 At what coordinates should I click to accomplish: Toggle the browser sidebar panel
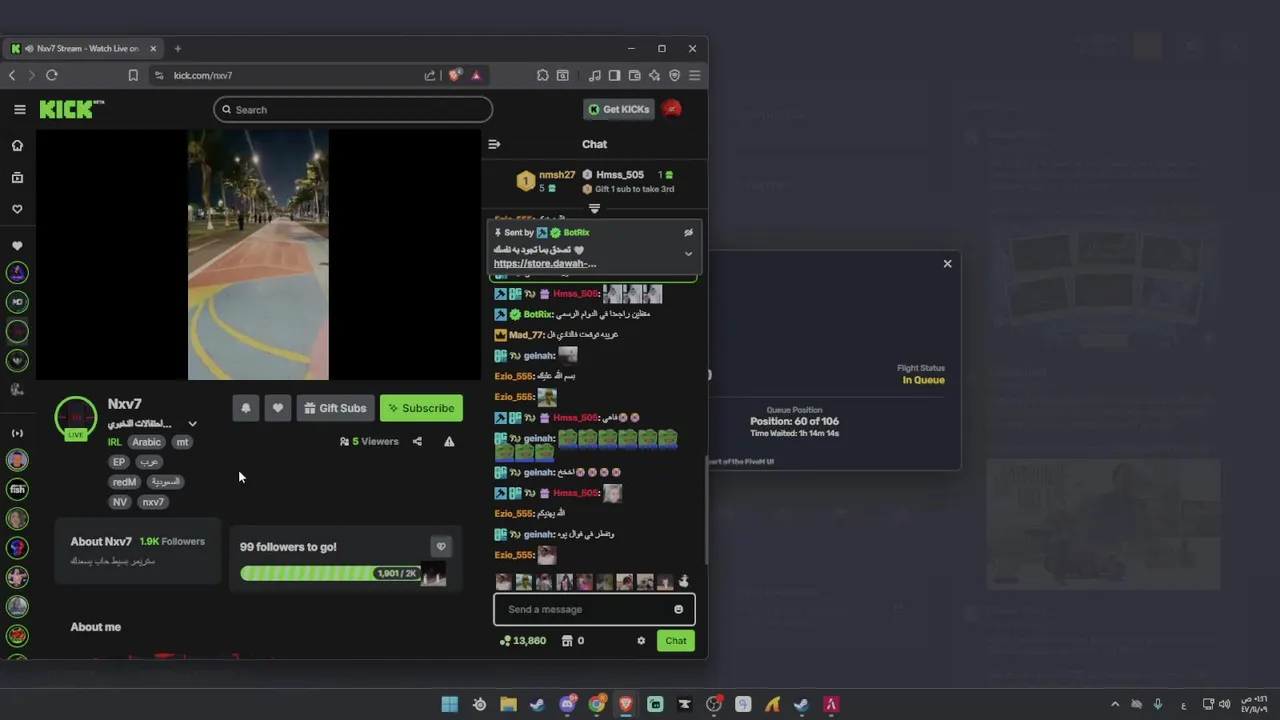(x=614, y=75)
